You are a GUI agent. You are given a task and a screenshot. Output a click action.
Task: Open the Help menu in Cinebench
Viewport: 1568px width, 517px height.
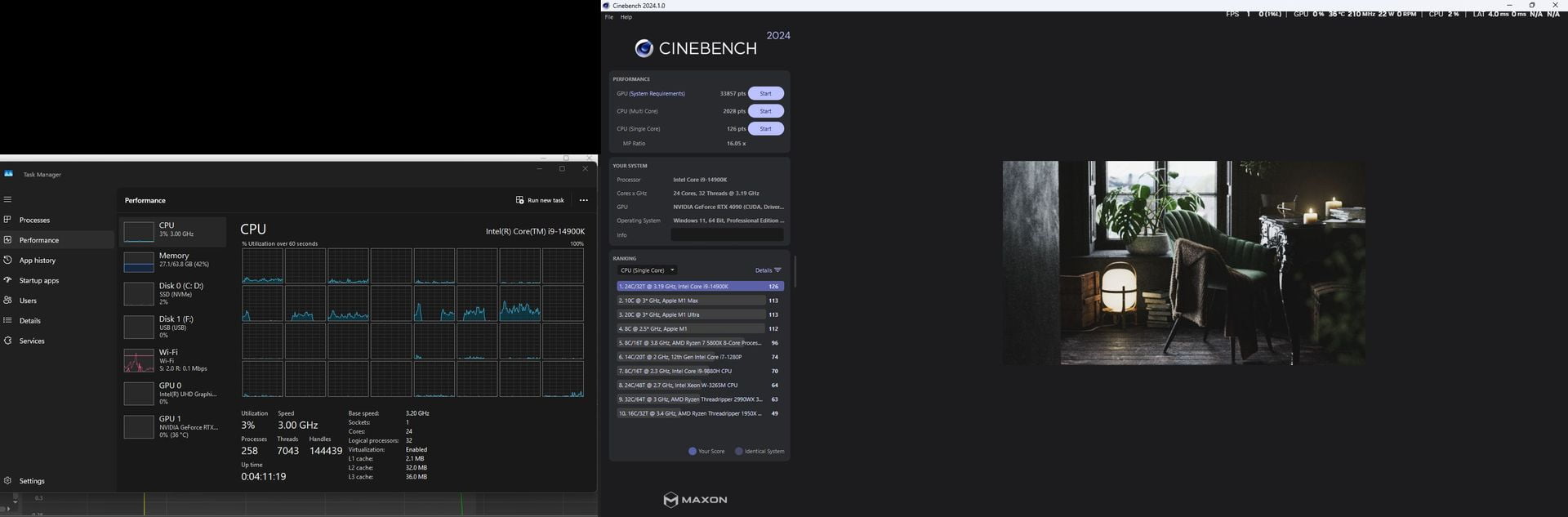pos(626,17)
